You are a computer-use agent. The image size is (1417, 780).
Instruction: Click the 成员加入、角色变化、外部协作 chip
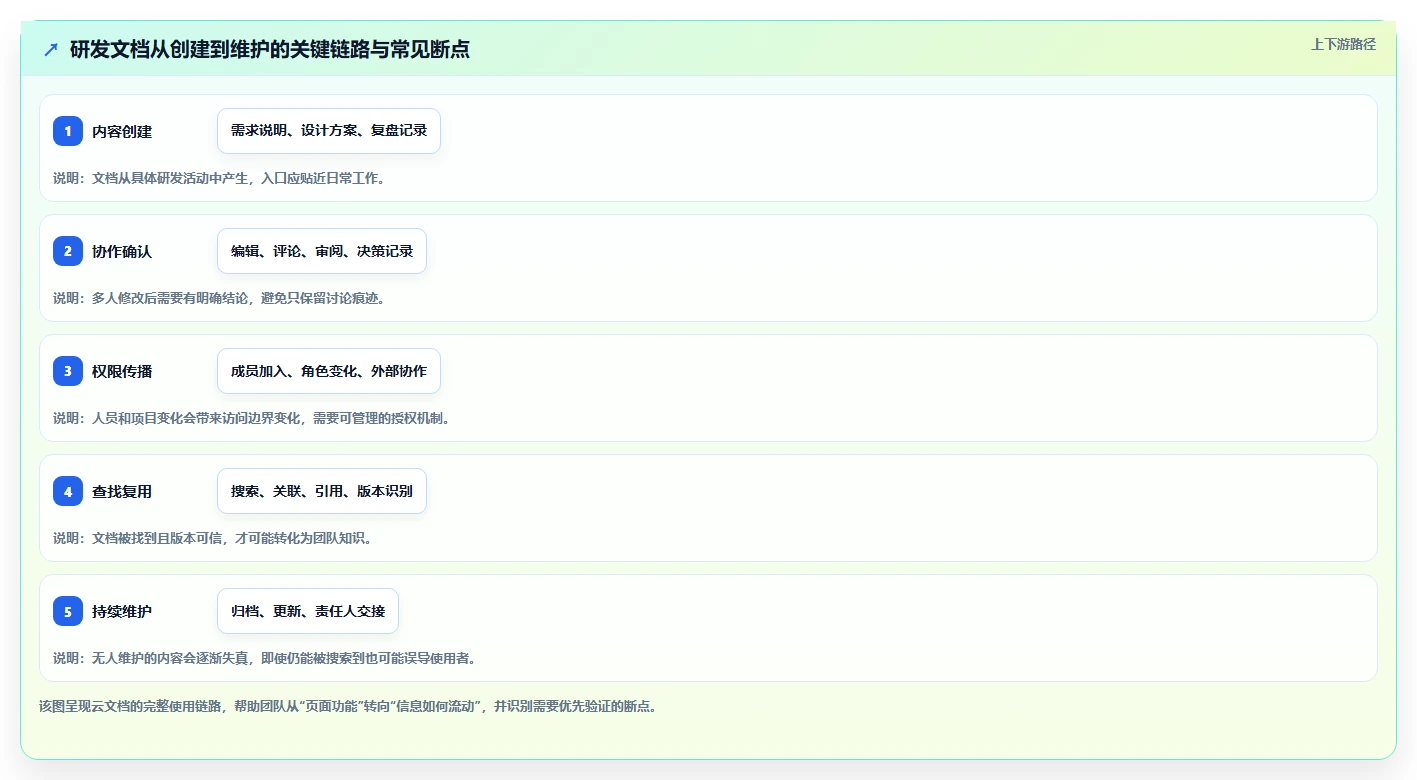tap(329, 371)
